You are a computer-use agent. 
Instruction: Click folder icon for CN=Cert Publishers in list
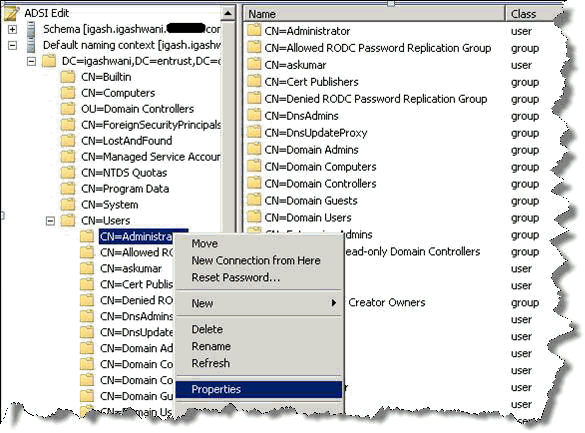254,82
